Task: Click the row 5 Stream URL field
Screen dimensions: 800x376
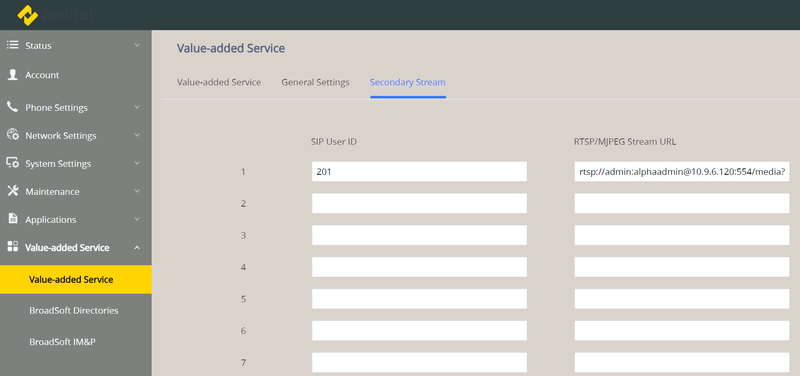Action: click(682, 298)
